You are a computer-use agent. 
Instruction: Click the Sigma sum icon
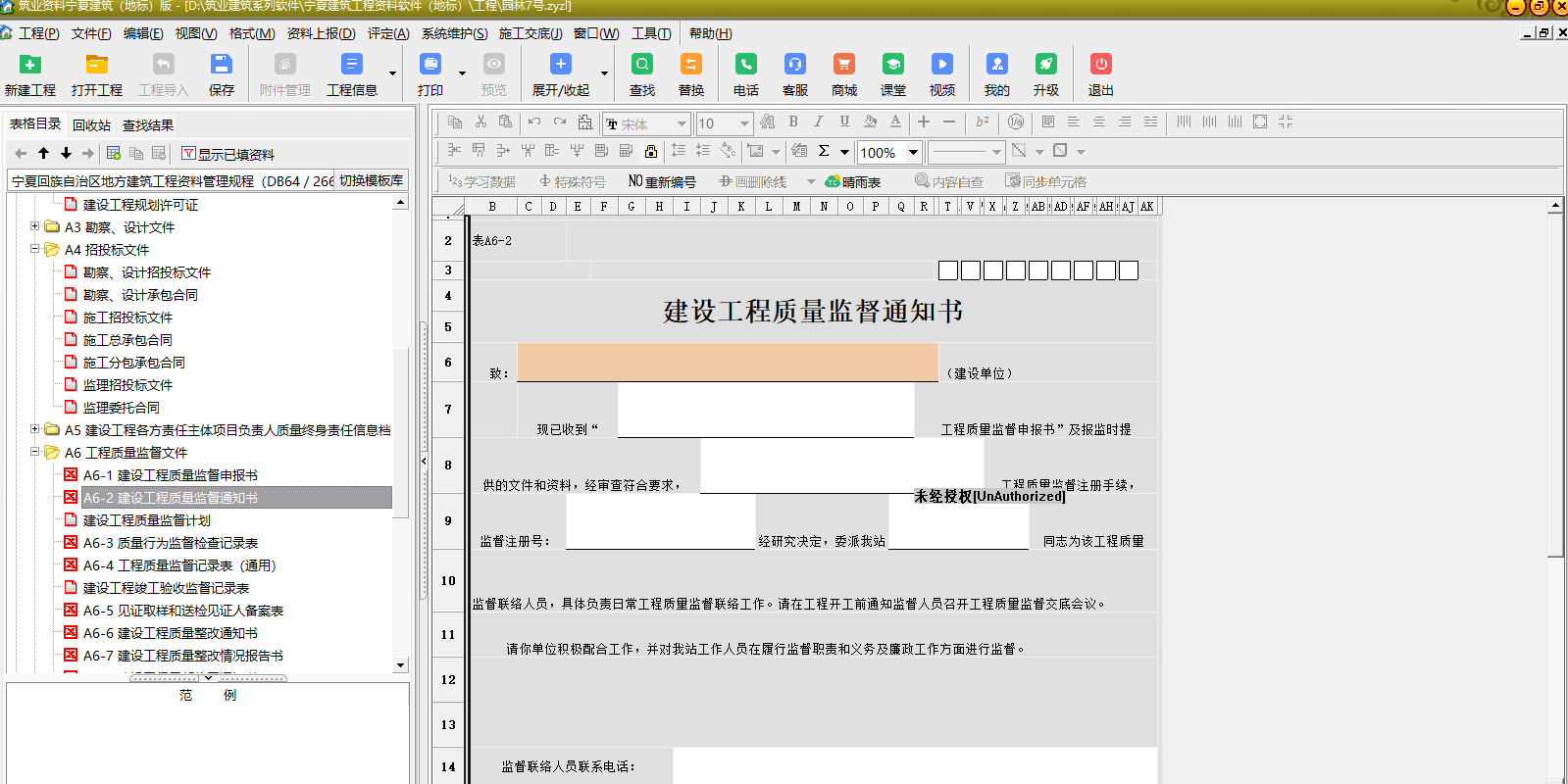click(824, 151)
